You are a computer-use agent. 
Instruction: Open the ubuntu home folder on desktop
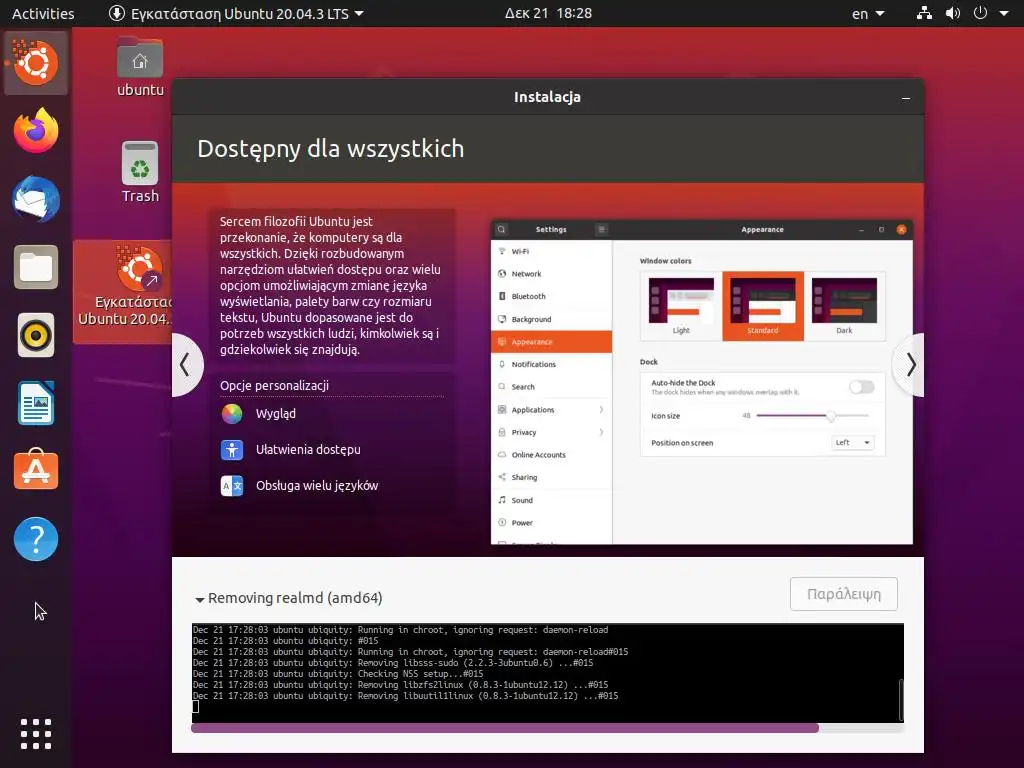[140, 68]
